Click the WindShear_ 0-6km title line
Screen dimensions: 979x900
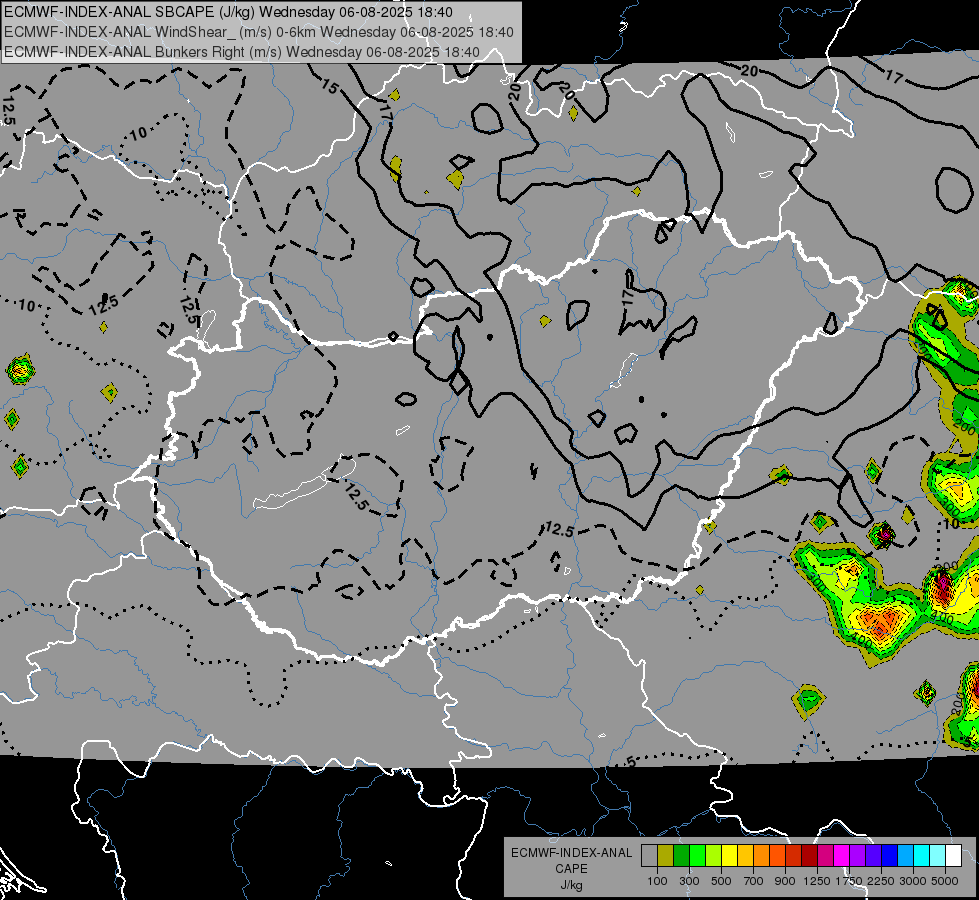pos(258,32)
